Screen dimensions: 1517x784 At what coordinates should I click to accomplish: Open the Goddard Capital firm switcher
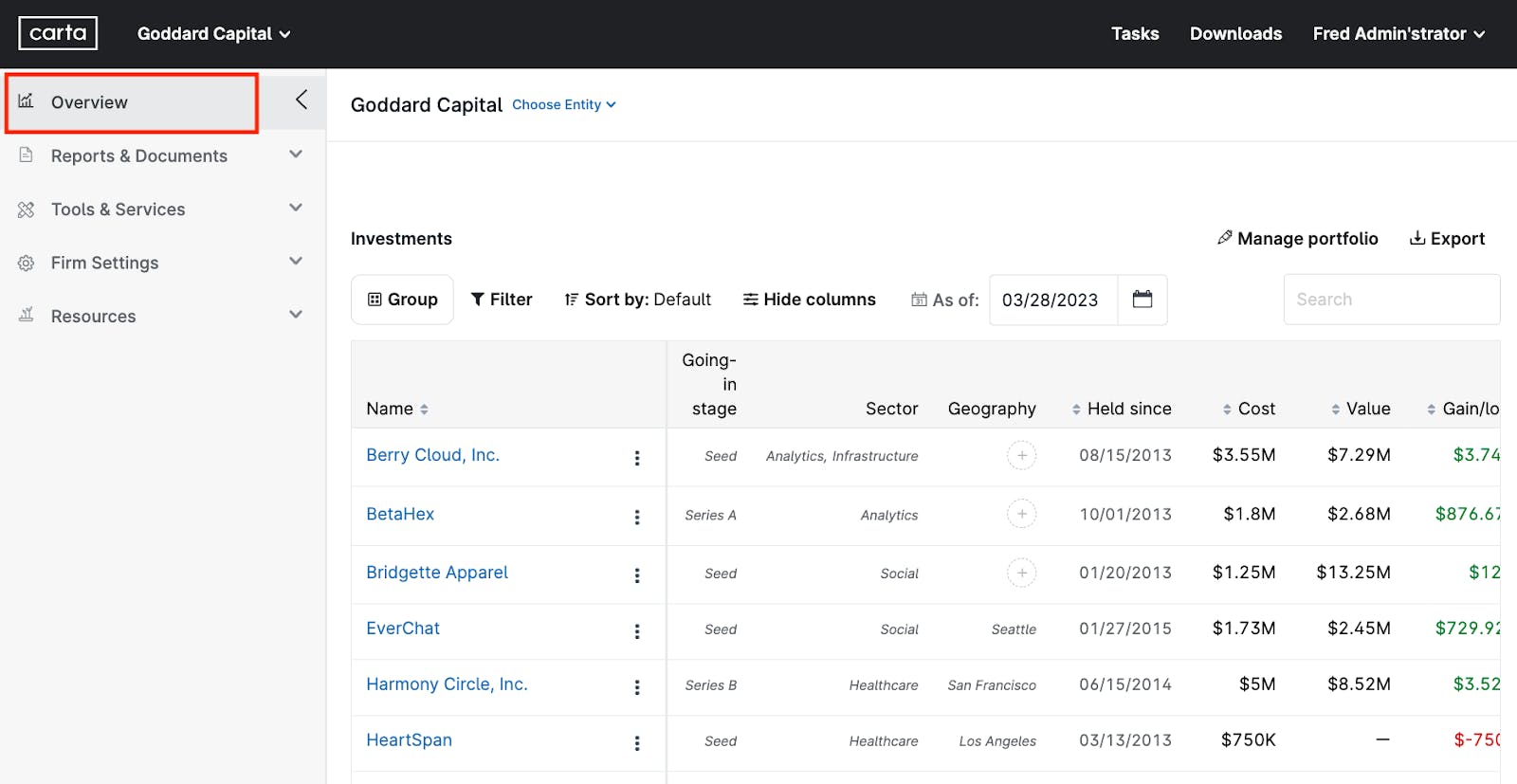213,33
